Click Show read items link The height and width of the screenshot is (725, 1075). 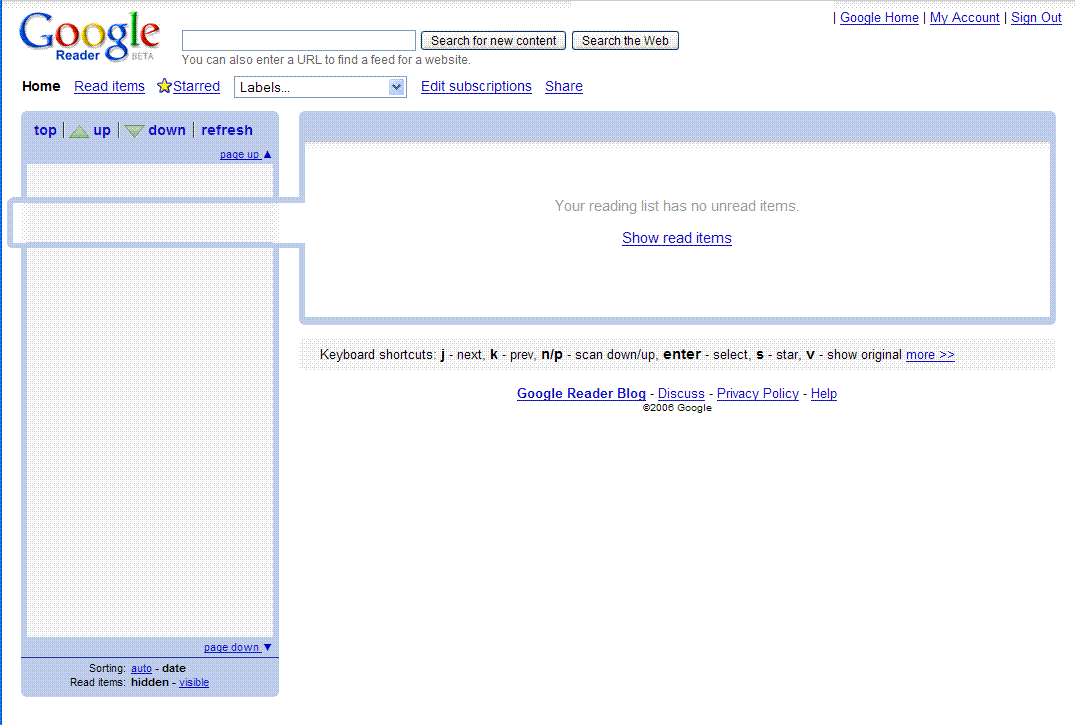[677, 238]
